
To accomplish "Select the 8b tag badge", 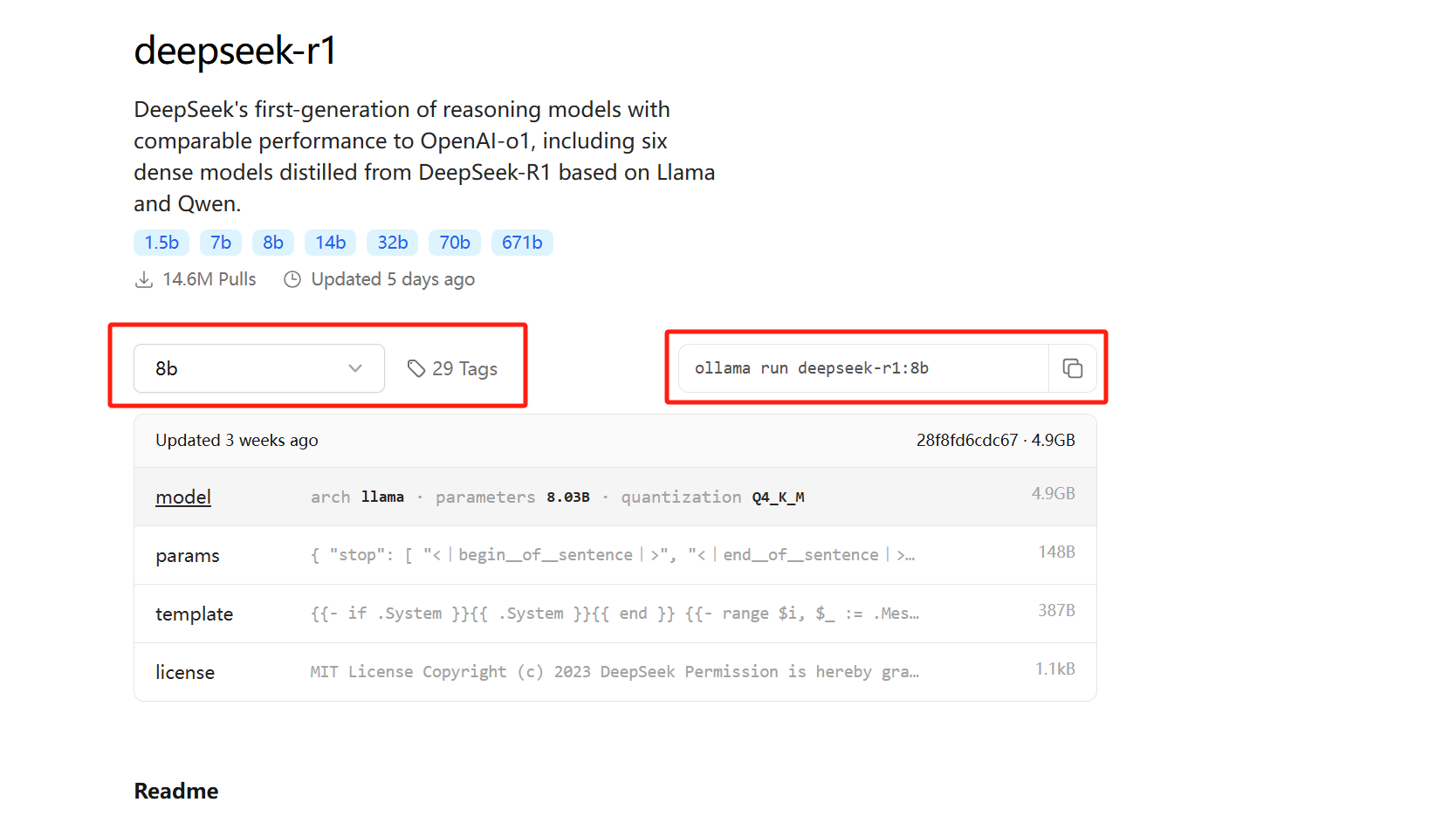I will click(x=273, y=243).
